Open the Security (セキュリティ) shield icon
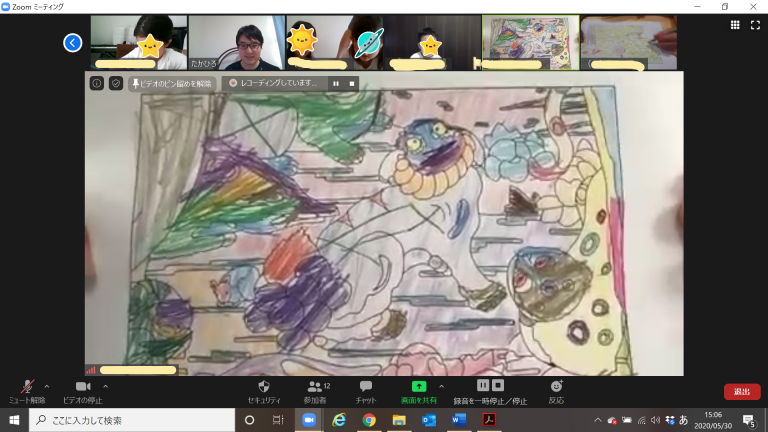 [x=264, y=387]
